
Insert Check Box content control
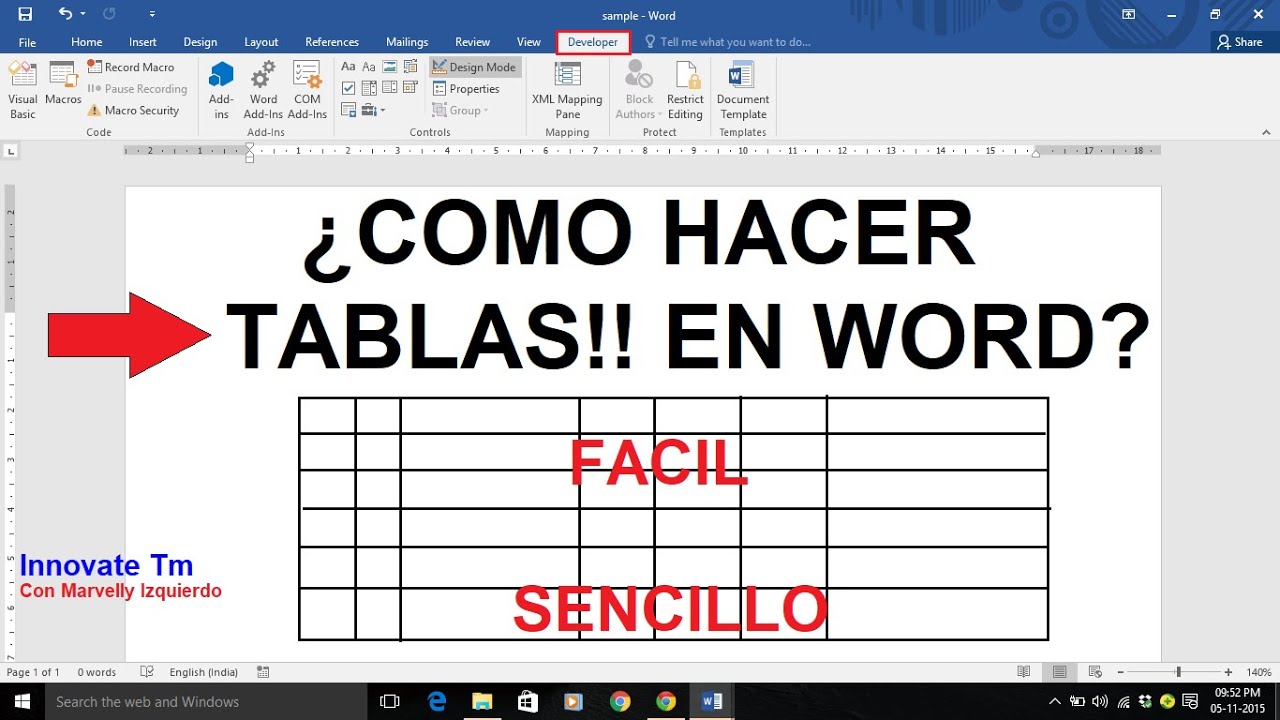coord(348,89)
